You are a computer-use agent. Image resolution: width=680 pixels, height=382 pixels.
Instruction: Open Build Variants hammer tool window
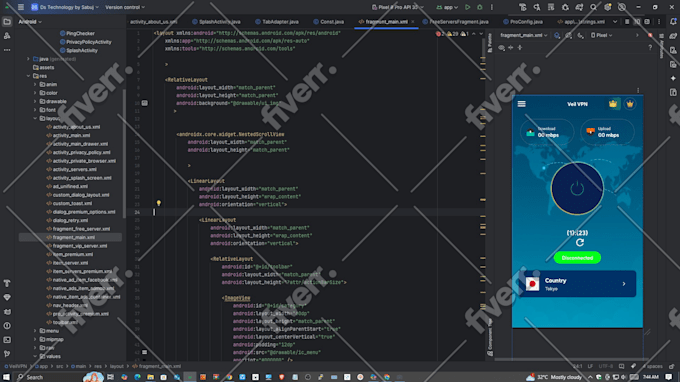(7, 283)
